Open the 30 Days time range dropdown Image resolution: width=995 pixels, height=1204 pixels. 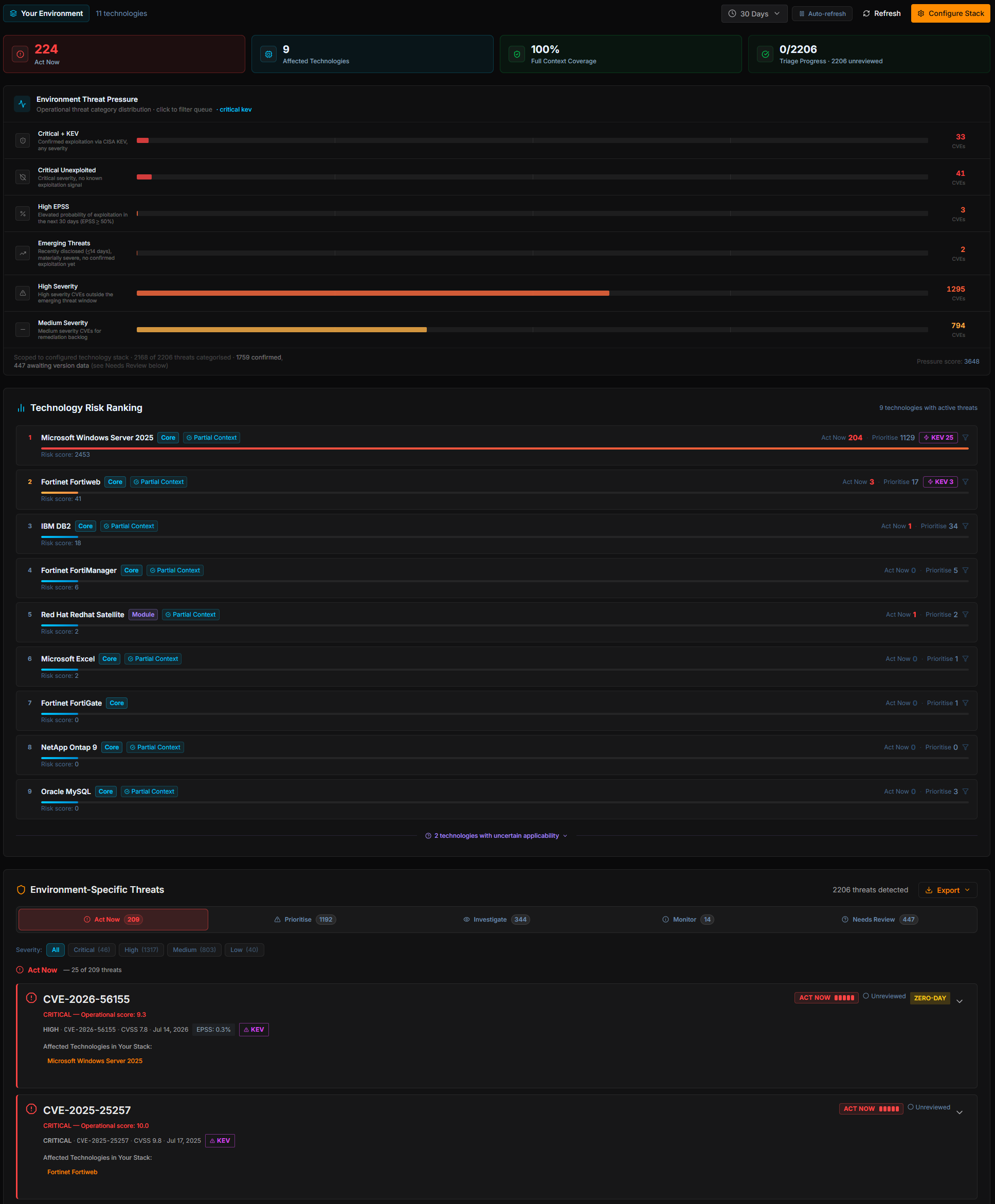pyautogui.click(x=754, y=14)
